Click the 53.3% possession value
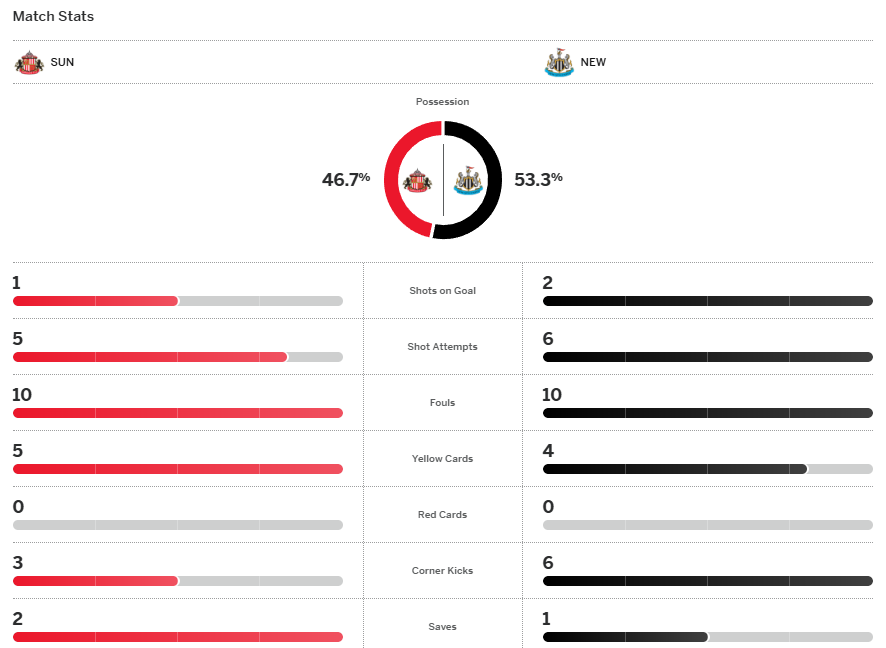Screen dimensions: 886x648 538,180
